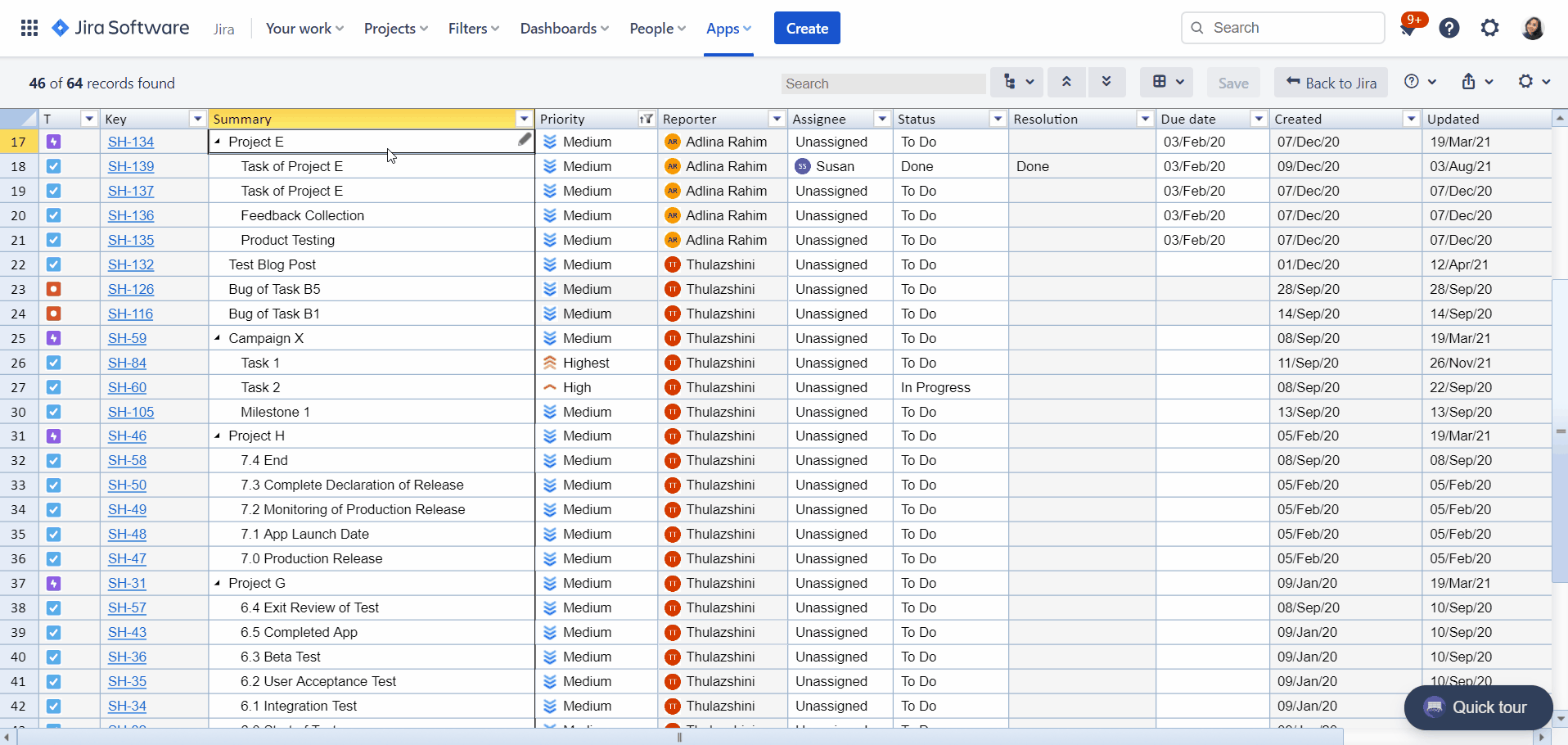The height and width of the screenshot is (745, 1568).
Task: Click the task checkbox icon for SH-136
Action: 53,215
